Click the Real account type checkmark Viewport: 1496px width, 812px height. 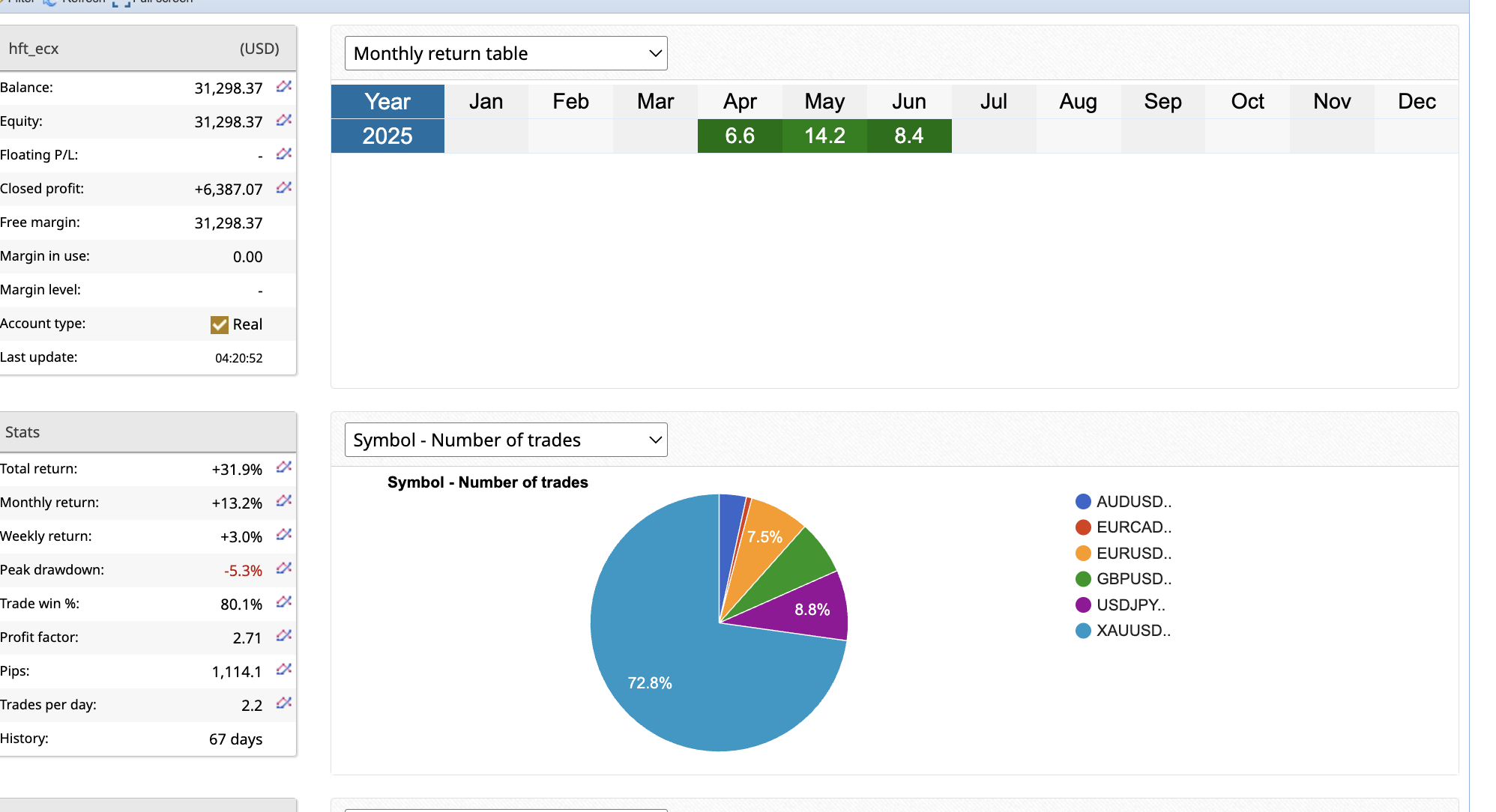(x=219, y=324)
